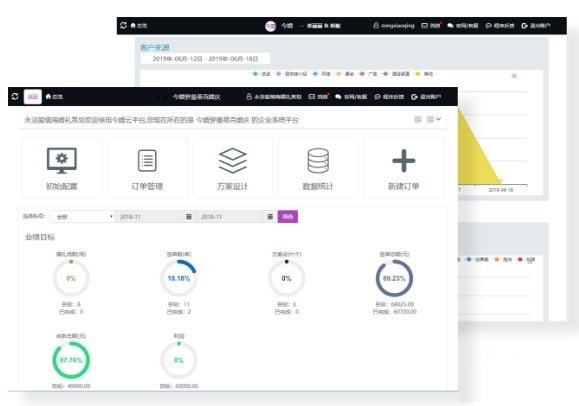
Task: Open 初始配置 initial configuration tile
Action: (62, 168)
